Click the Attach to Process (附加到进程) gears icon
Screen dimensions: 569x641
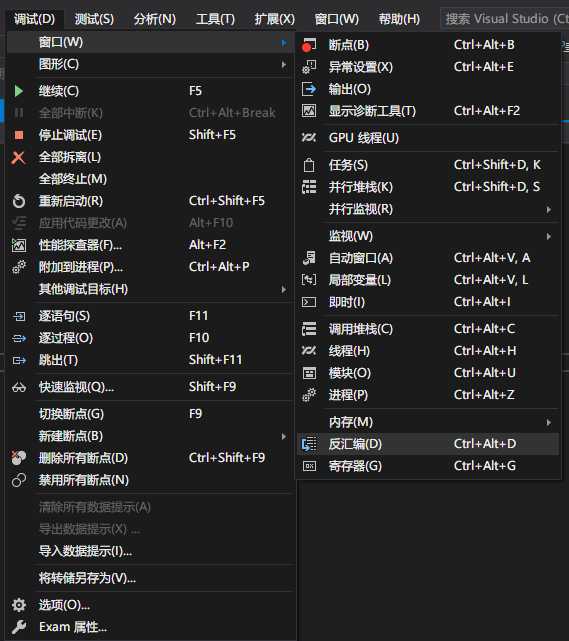coord(19,267)
